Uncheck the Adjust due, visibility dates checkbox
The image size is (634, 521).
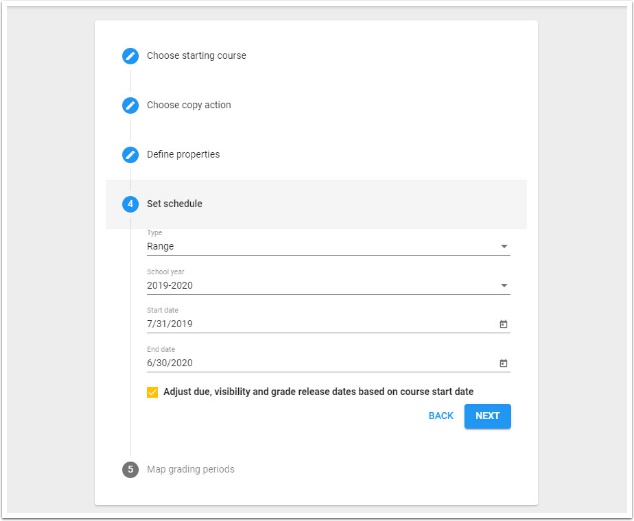(152, 392)
